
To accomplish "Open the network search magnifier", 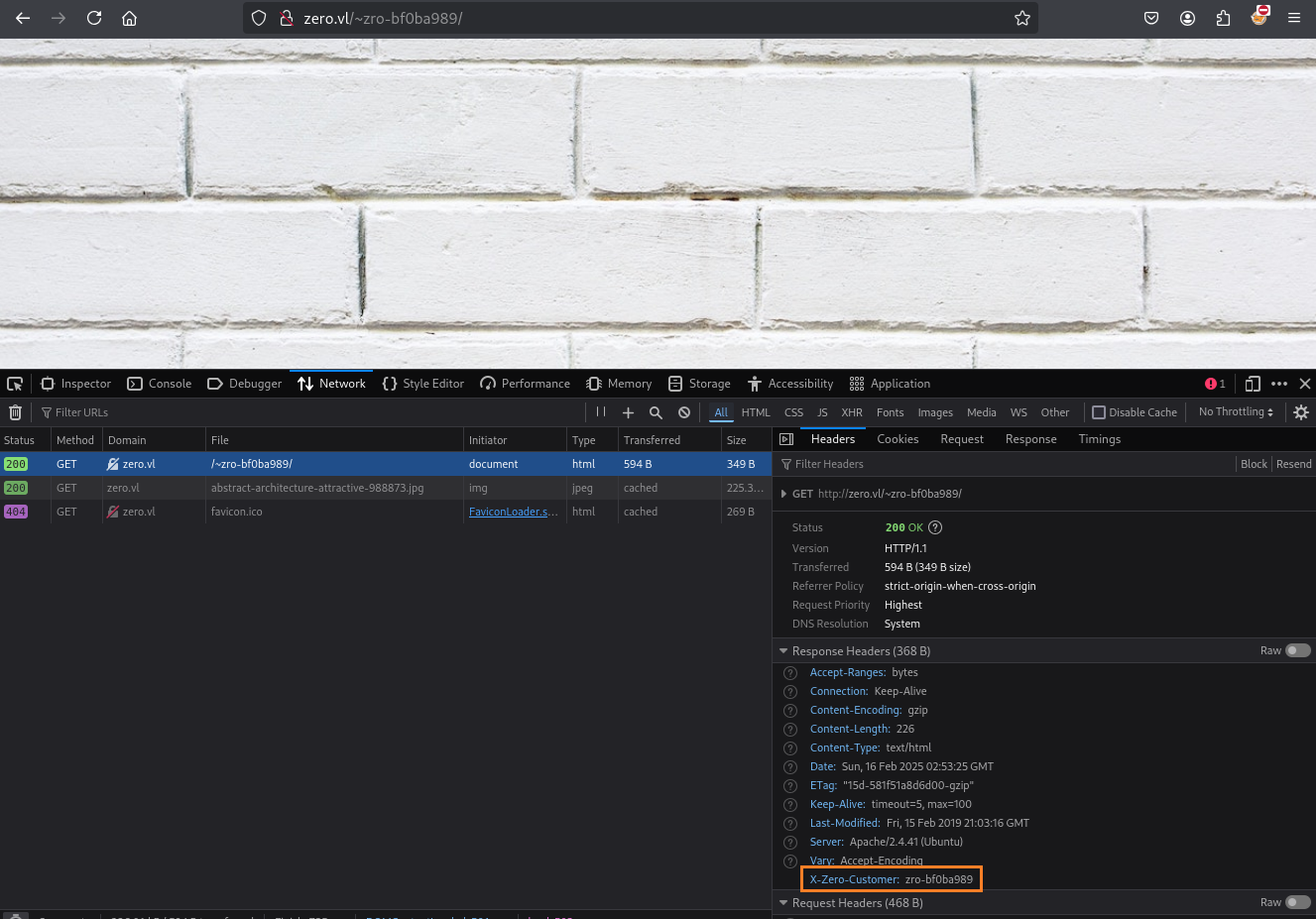I will (x=656, y=412).
